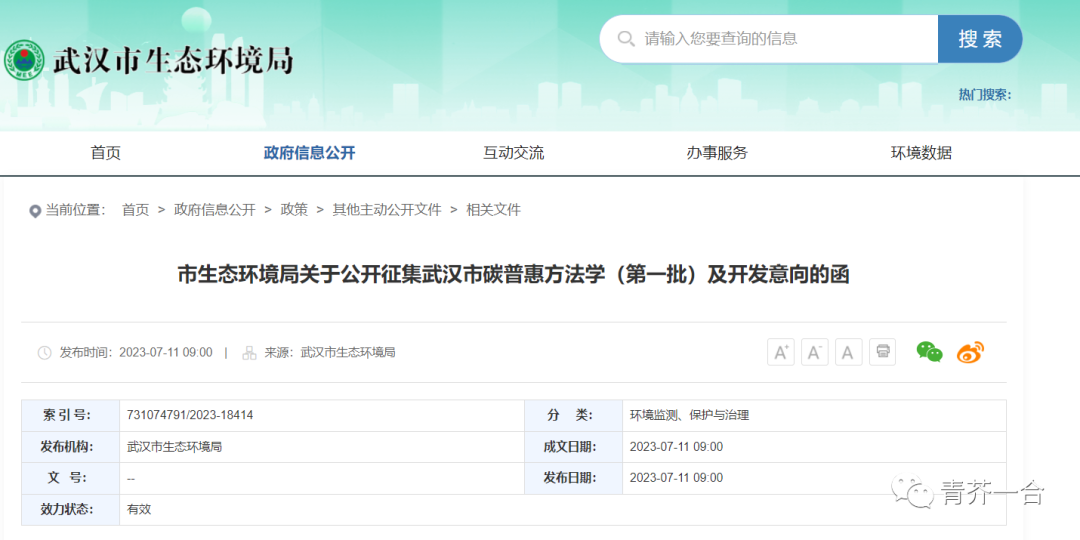Click the location pin icon before 当前位置

[x=35, y=211]
